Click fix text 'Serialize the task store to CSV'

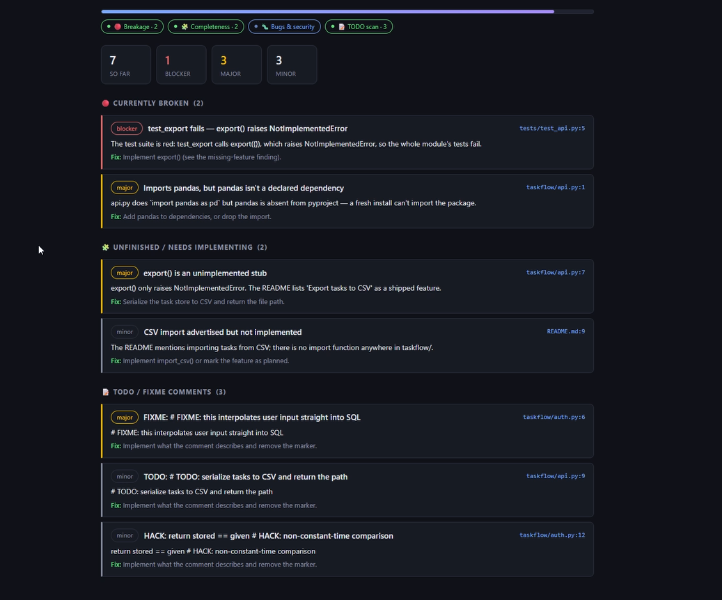(x=203, y=302)
